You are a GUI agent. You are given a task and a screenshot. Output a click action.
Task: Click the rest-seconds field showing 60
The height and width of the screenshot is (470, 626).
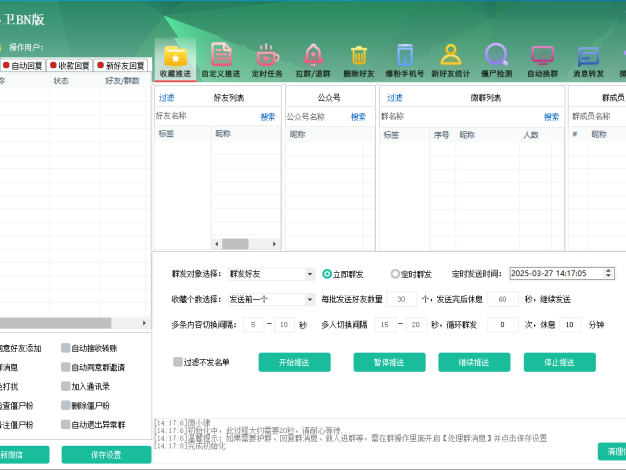pos(503,299)
